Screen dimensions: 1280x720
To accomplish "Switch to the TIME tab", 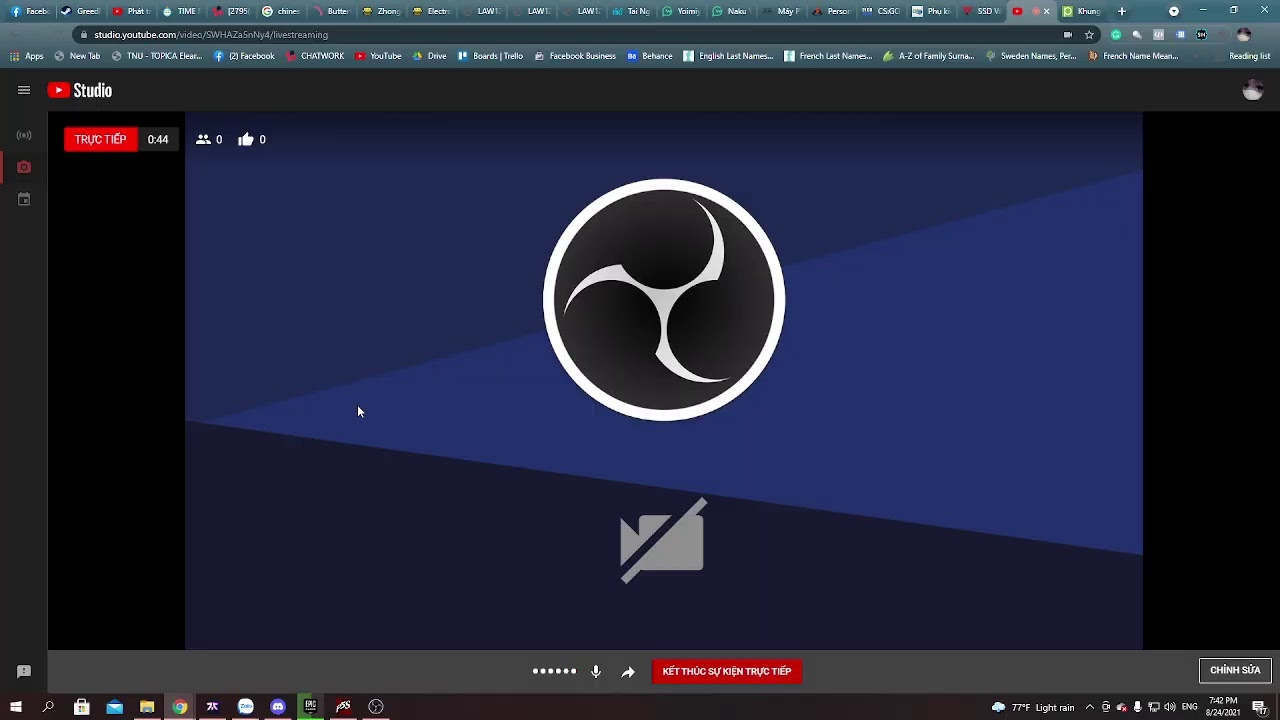I will click(x=181, y=11).
